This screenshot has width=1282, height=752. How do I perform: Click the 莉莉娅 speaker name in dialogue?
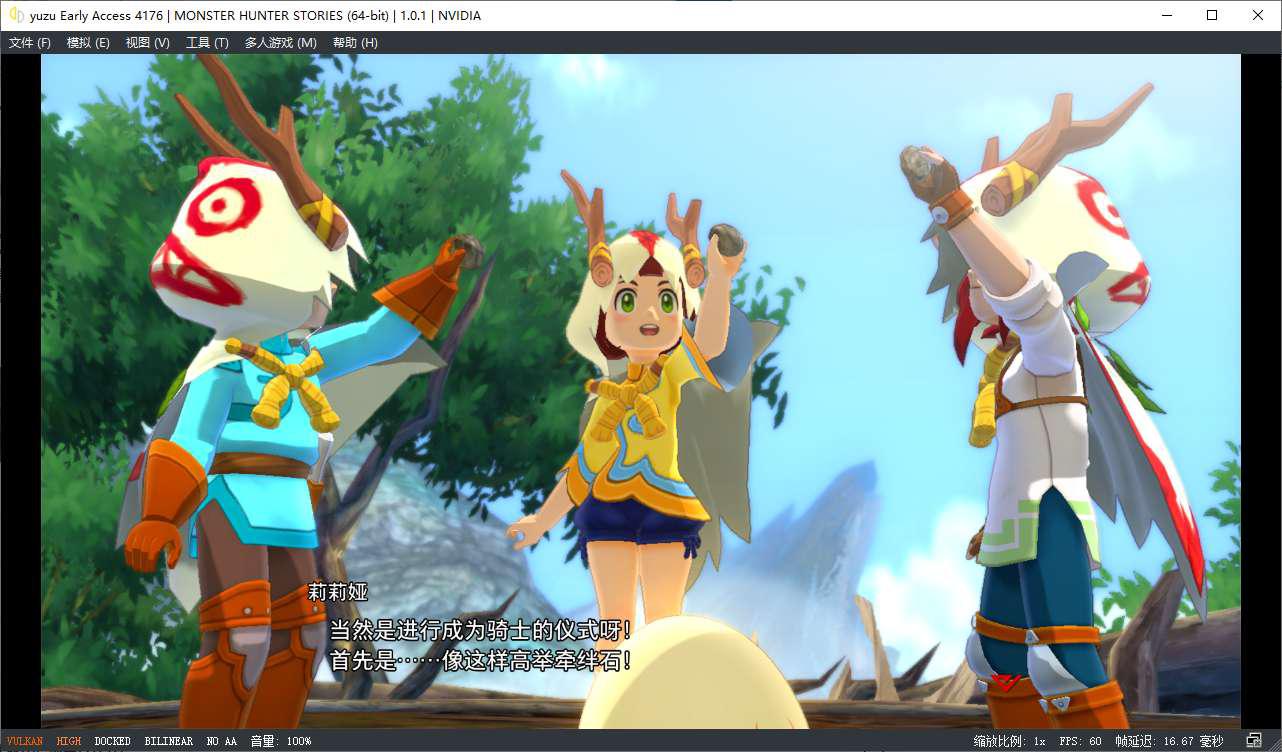[x=338, y=593]
